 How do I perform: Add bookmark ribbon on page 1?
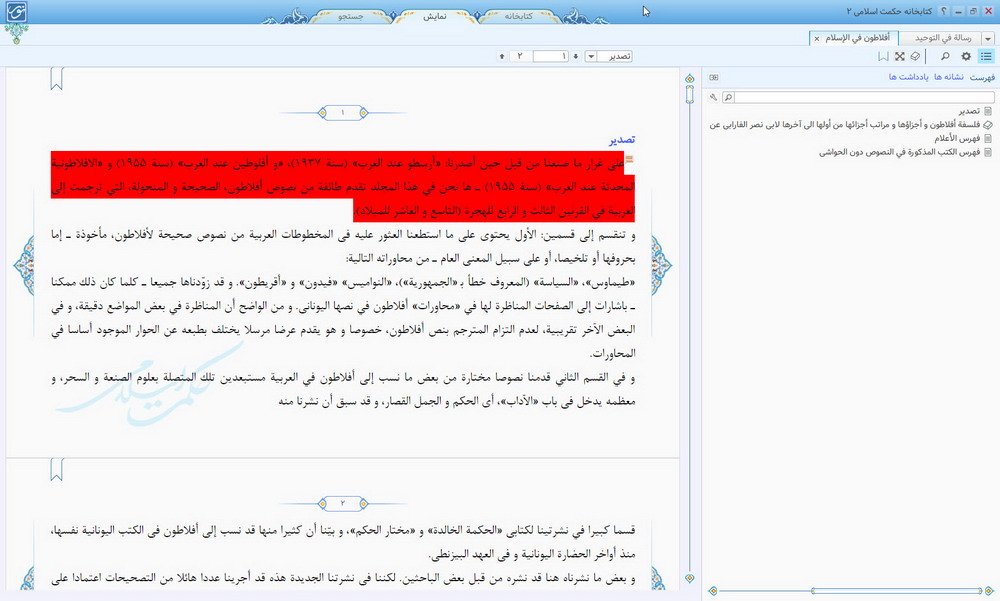(x=57, y=79)
